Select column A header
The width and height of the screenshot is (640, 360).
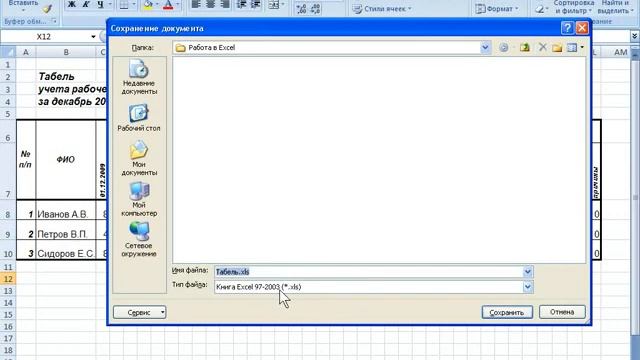click(x=26, y=52)
